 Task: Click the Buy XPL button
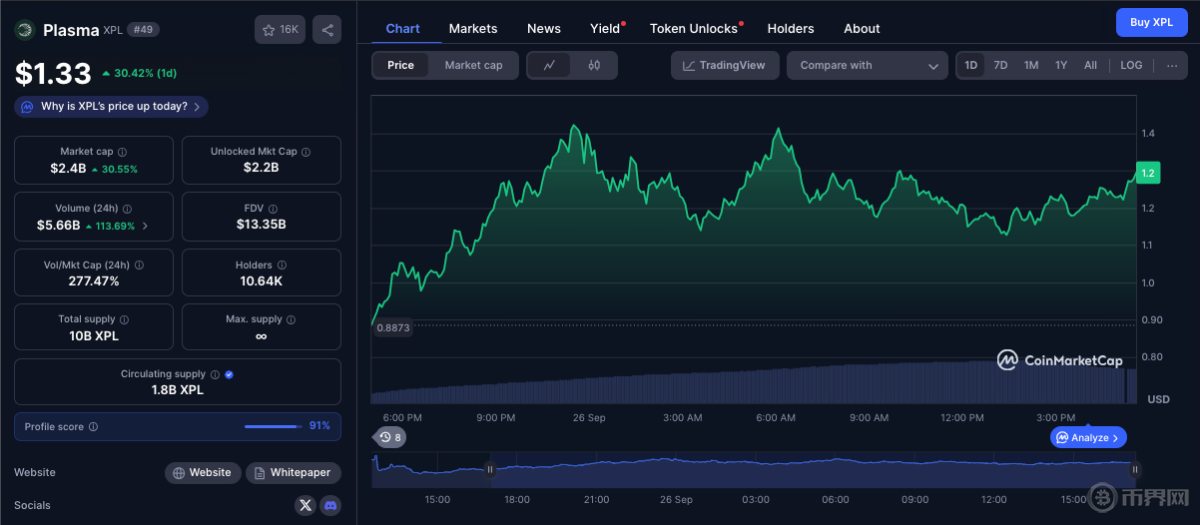(x=1151, y=22)
